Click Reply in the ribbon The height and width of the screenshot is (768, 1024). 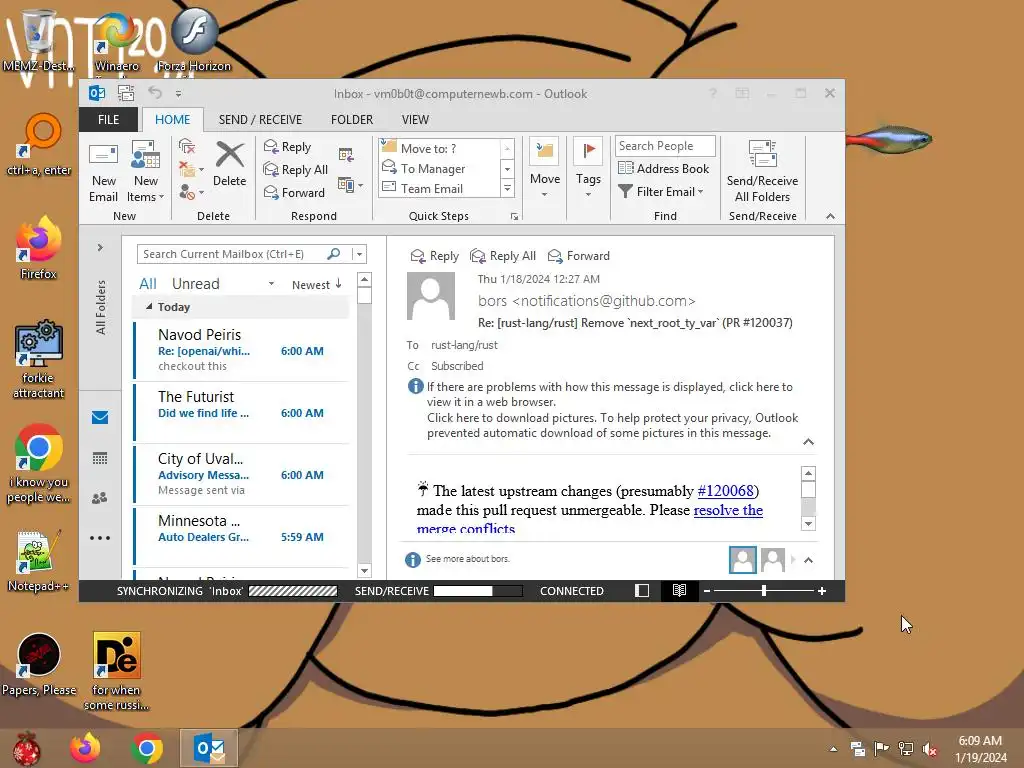[x=287, y=147]
